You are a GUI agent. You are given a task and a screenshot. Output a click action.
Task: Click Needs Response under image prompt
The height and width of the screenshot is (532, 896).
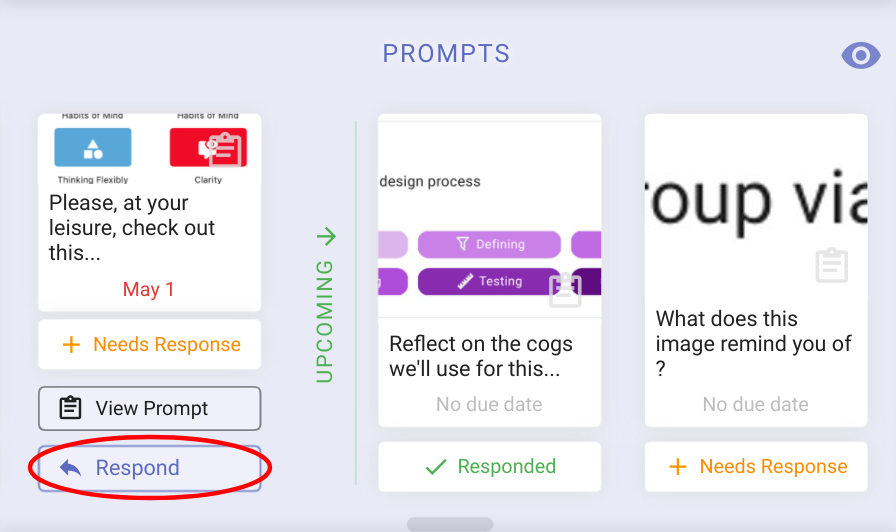tap(756, 466)
